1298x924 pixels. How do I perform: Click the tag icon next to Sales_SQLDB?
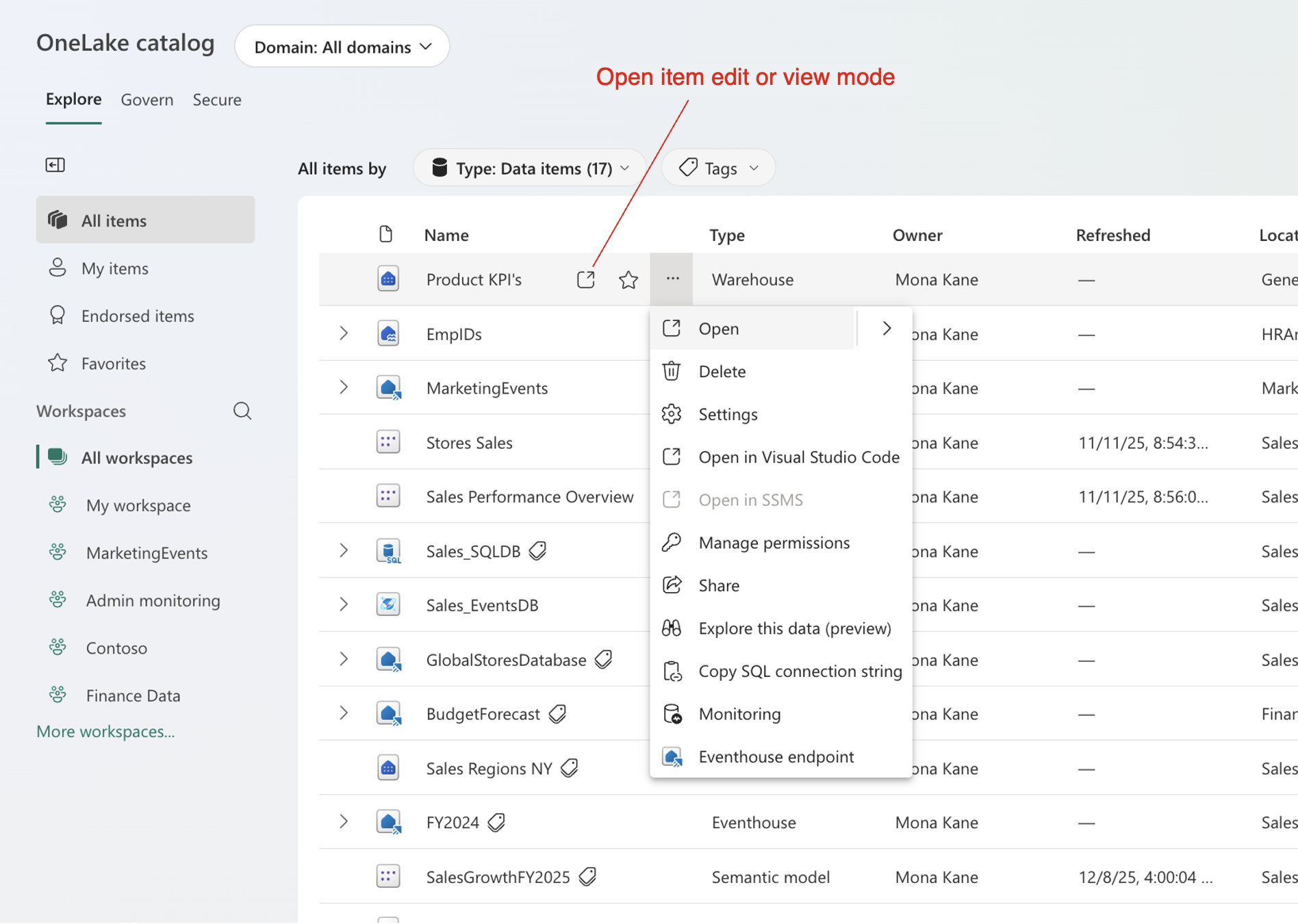coord(538,551)
